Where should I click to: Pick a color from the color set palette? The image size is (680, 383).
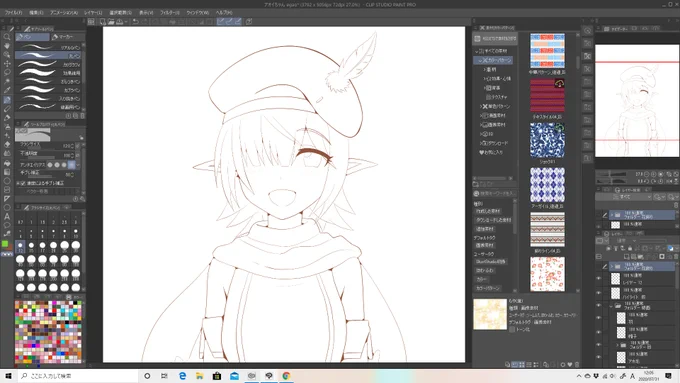click(x=48, y=332)
